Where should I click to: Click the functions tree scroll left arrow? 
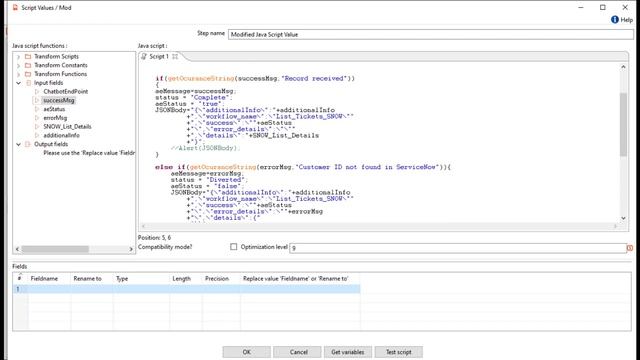(17, 249)
